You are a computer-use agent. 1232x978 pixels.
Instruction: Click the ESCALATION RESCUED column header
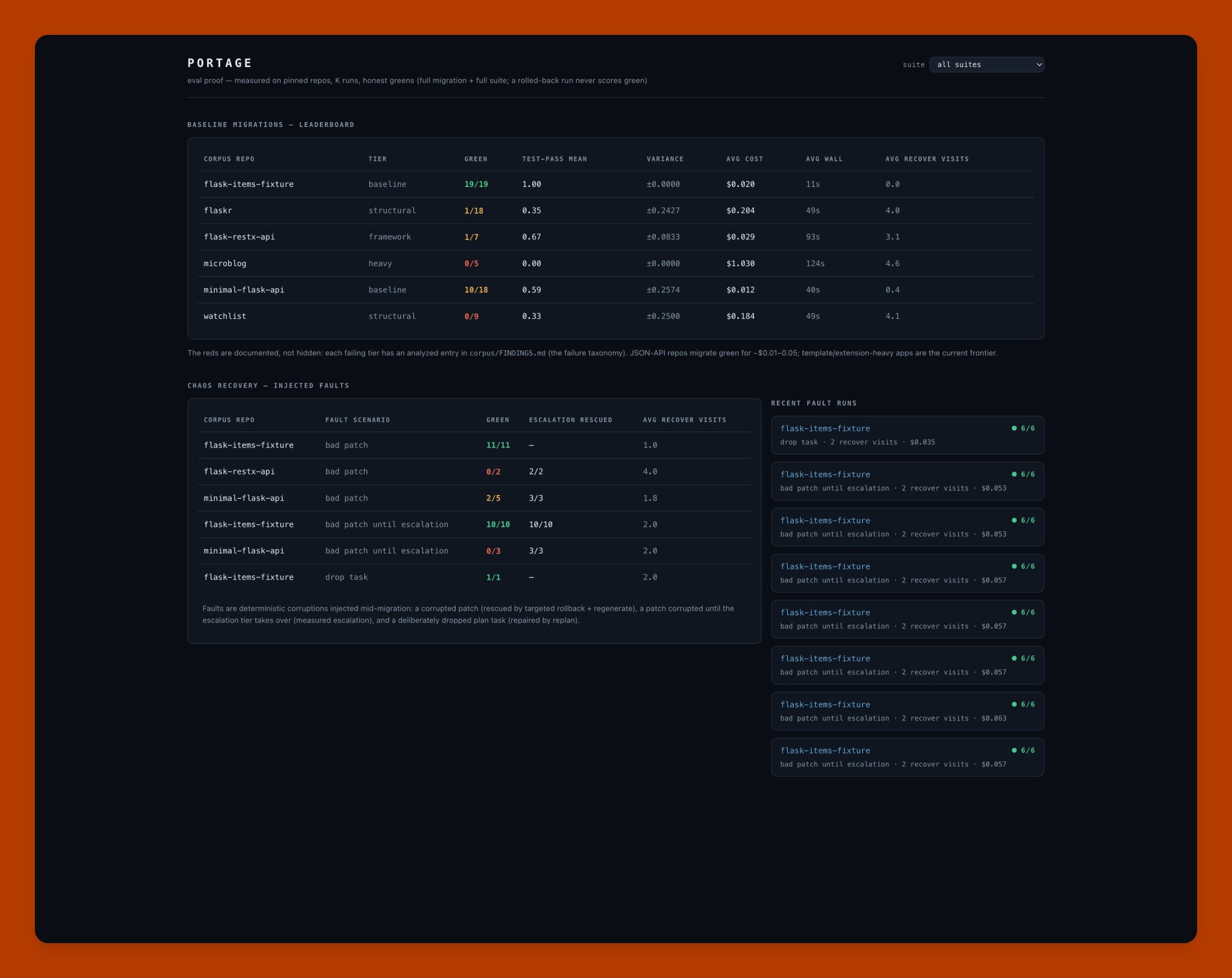pyautogui.click(x=570, y=420)
